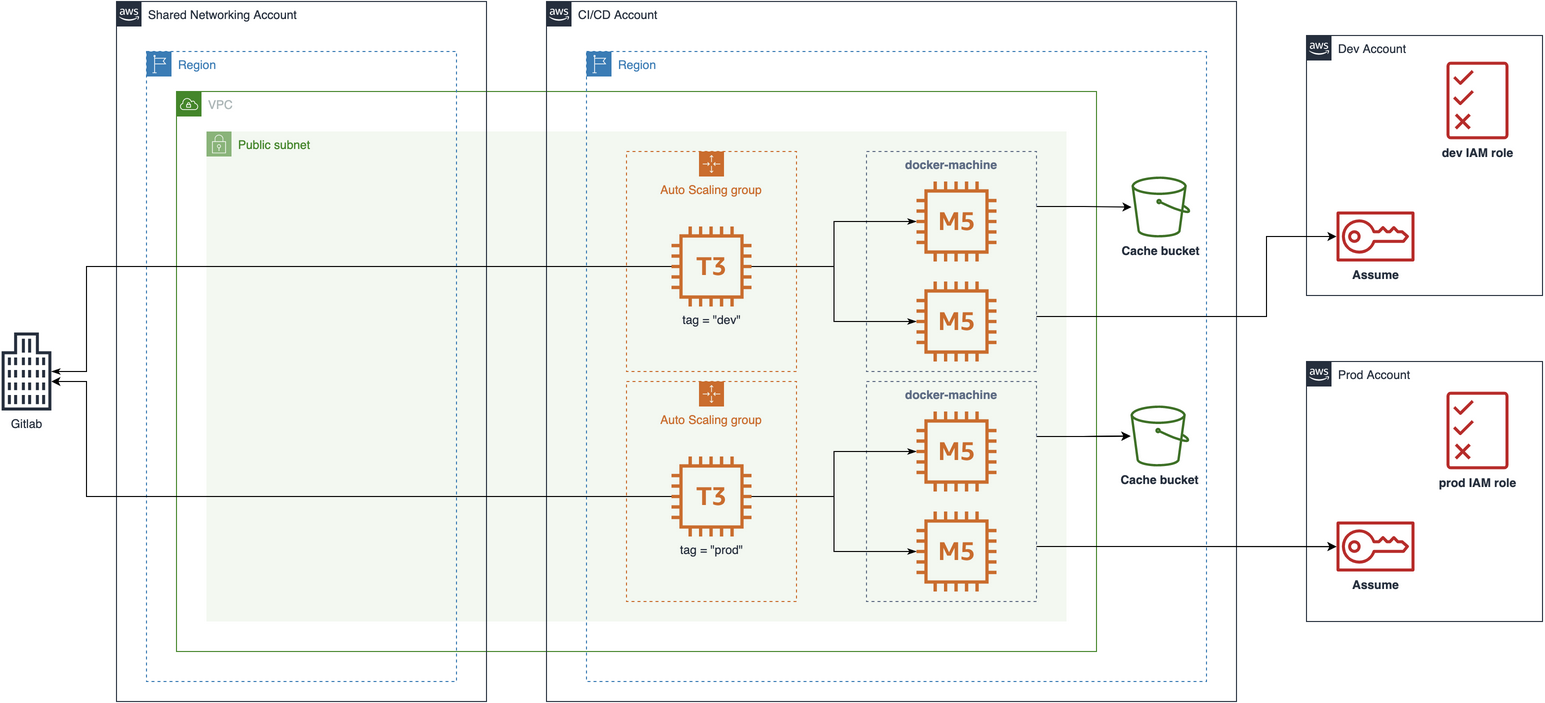Click the Public subnet lock icon

pos(219,144)
